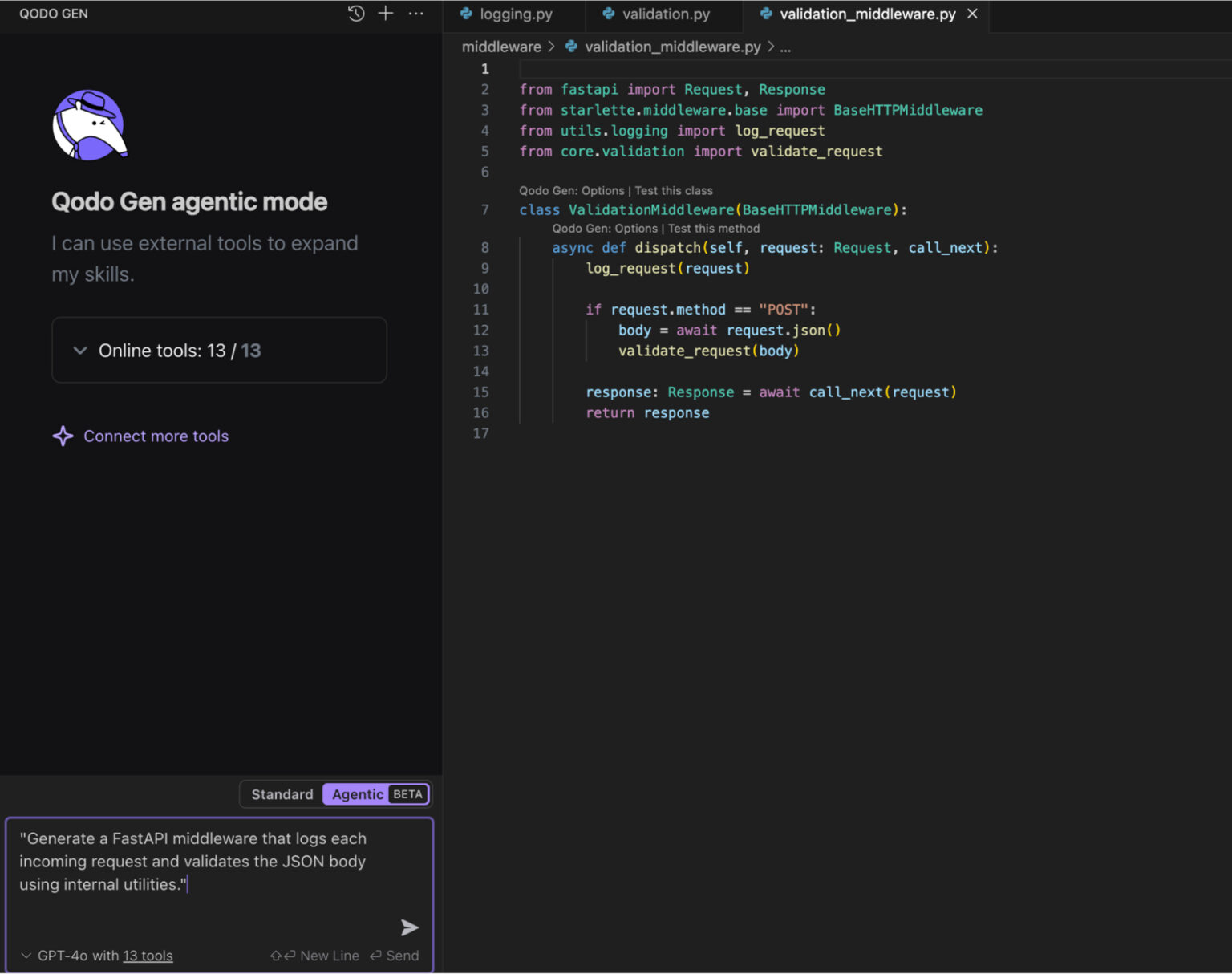
Task: Click the Python icon on logging.py tab
Action: pyautogui.click(x=466, y=14)
